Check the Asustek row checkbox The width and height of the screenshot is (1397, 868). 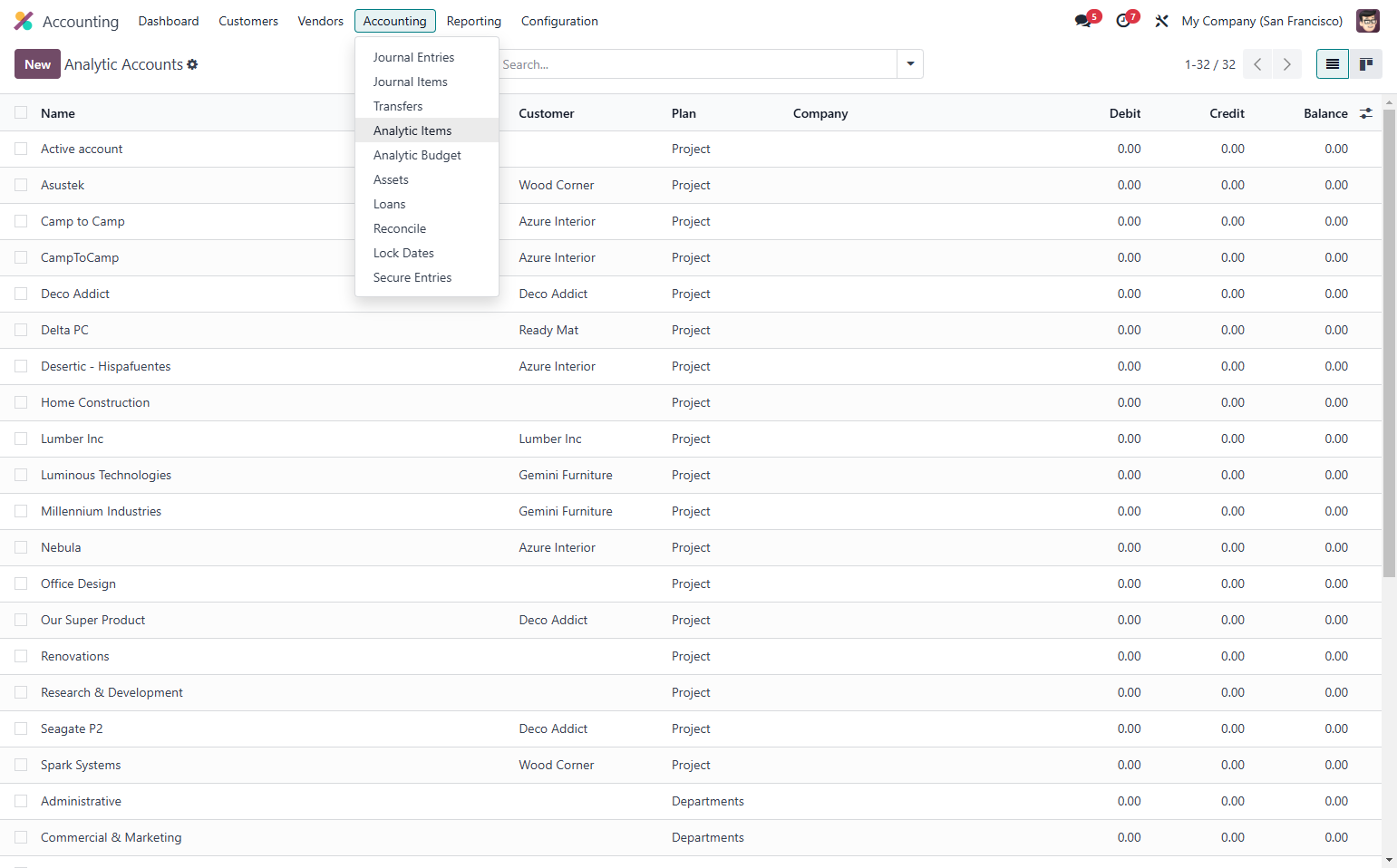pyautogui.click(x=21, y=185)
